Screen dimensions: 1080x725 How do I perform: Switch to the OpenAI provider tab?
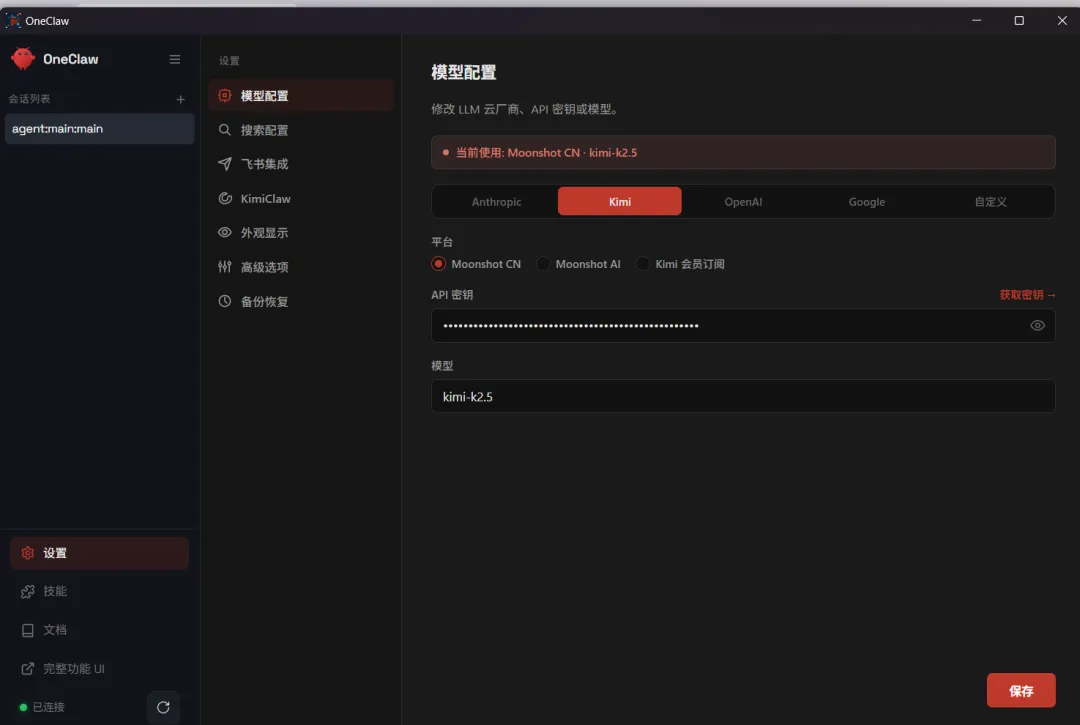point(742,202)
